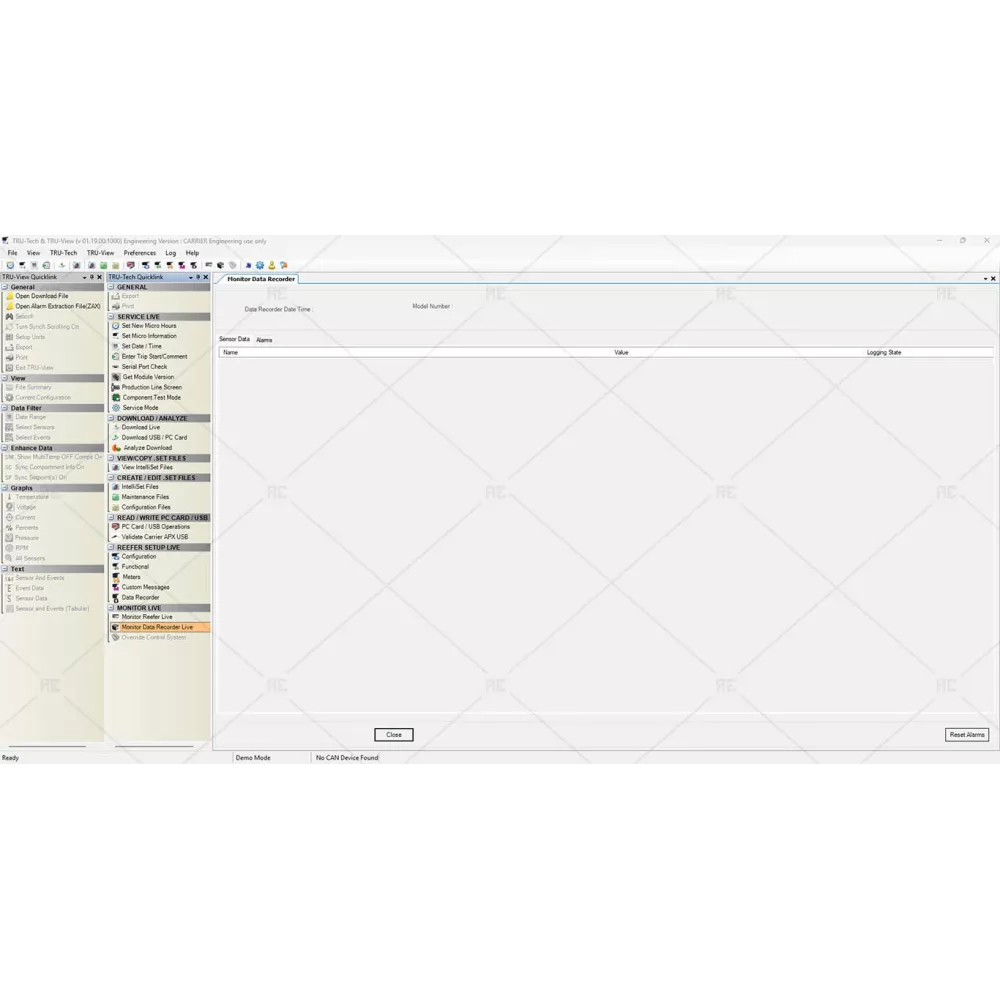Click Get Module Version item

(147, 377)
